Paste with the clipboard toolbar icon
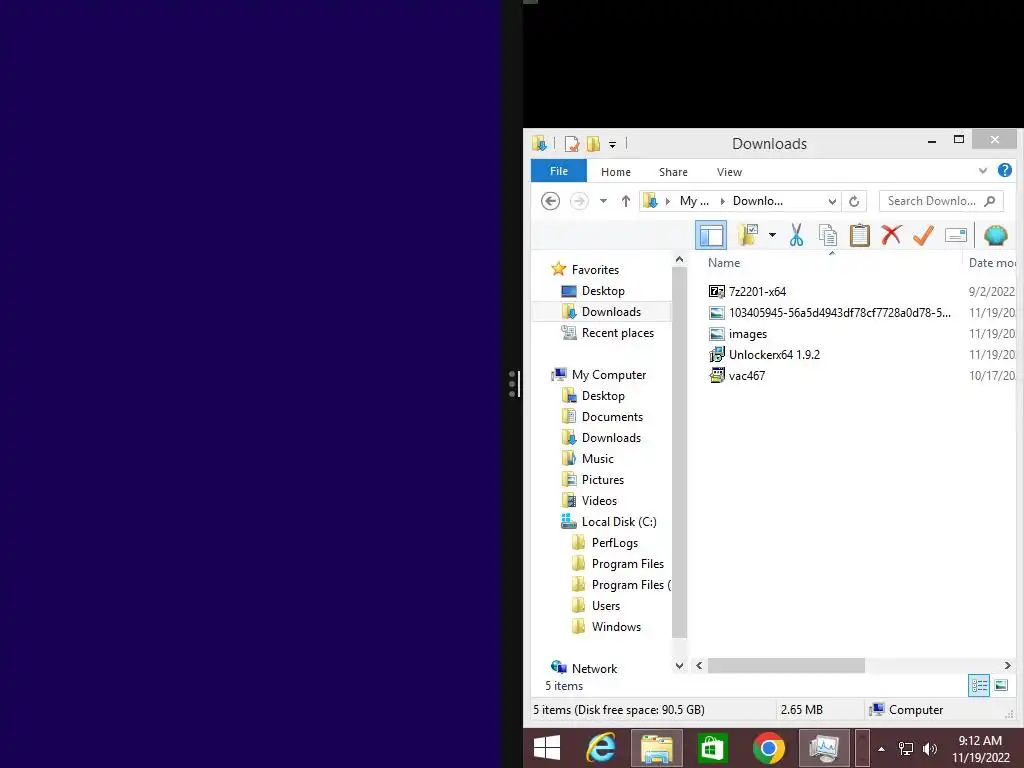Image resolution: width=1024 pixels, height=768 pixels. [x=859, y=235]
